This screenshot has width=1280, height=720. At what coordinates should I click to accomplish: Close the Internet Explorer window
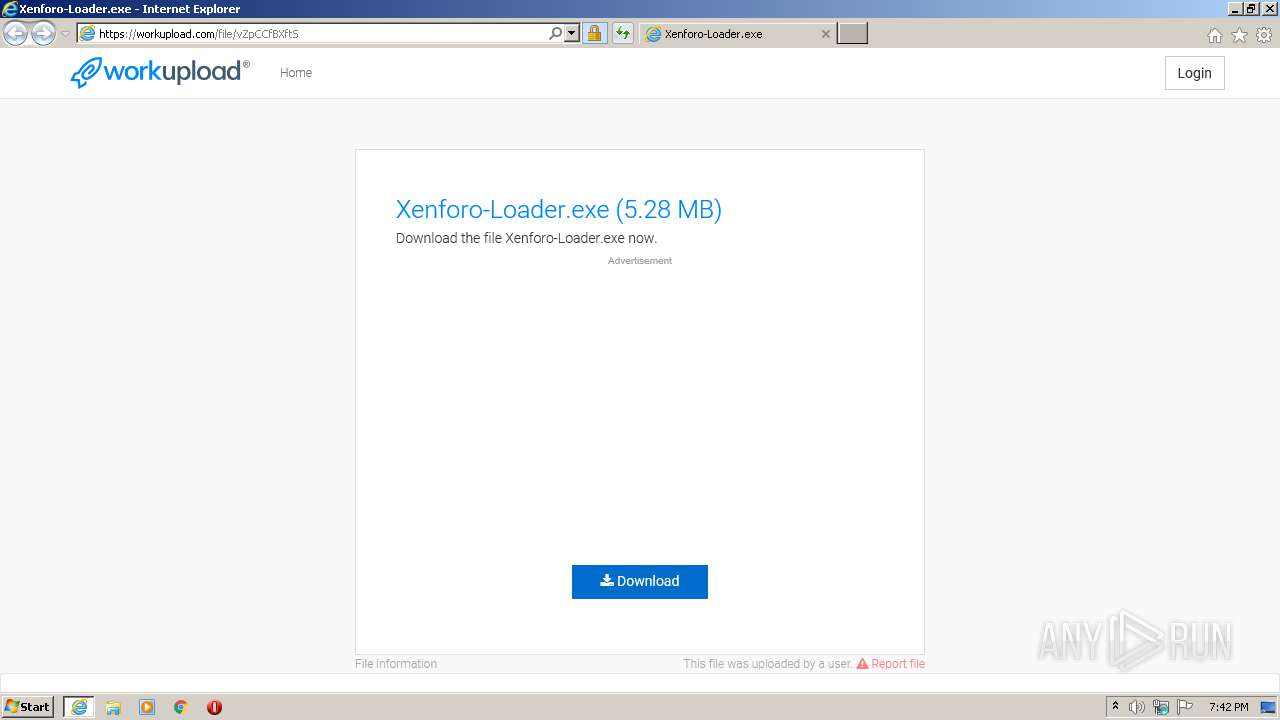pyautogui.click(x=1268, y=9)
